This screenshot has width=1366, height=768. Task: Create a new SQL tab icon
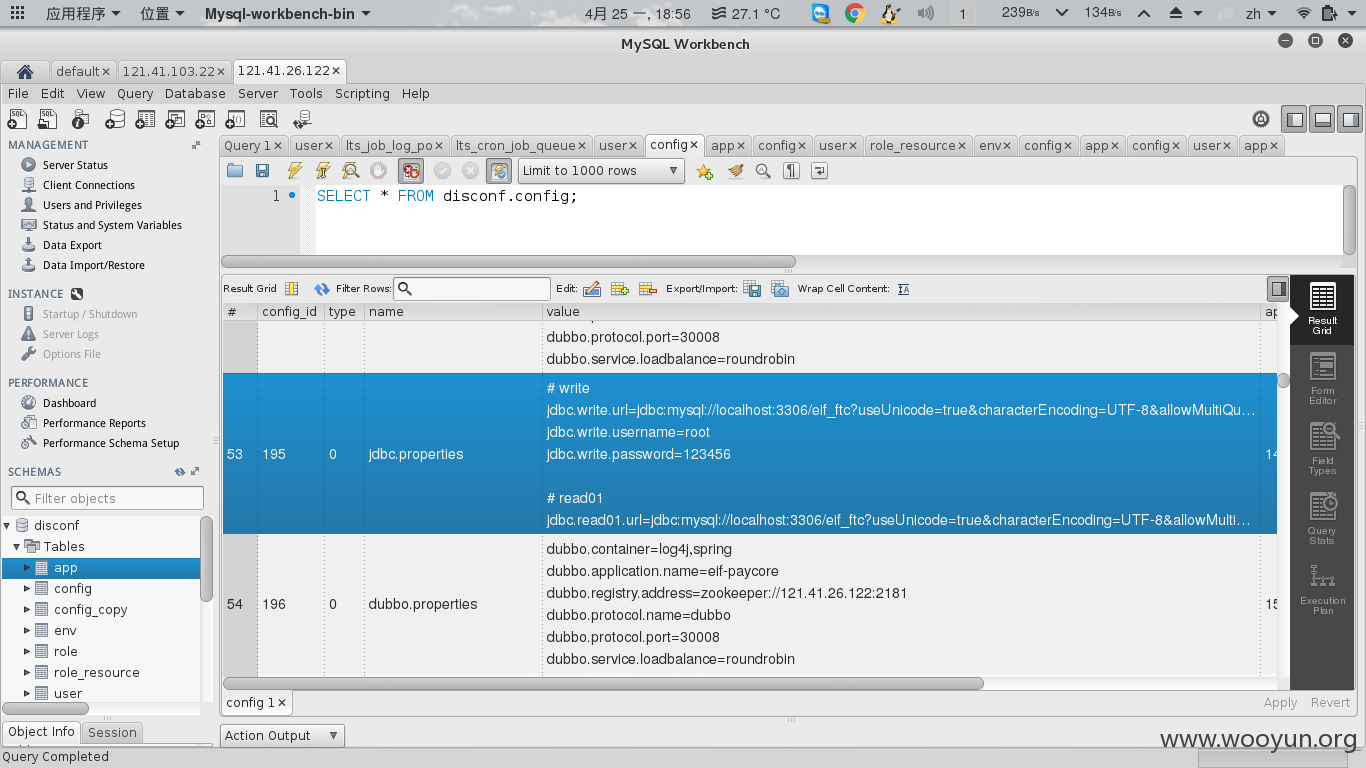coord(17,119)
